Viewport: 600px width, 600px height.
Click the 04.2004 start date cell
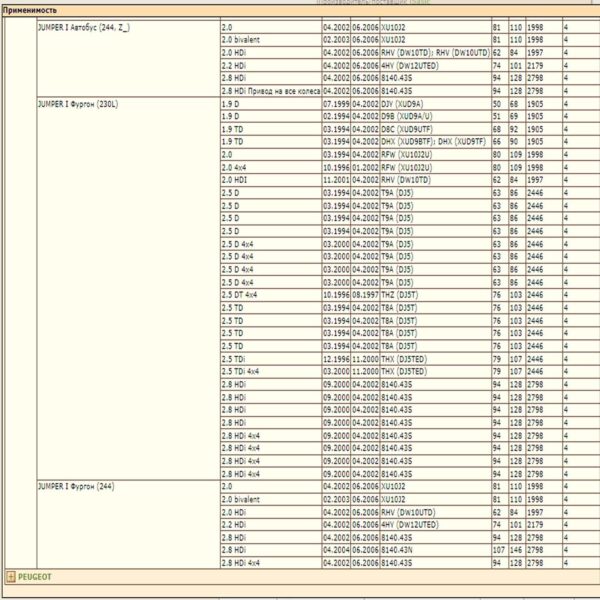336,550
